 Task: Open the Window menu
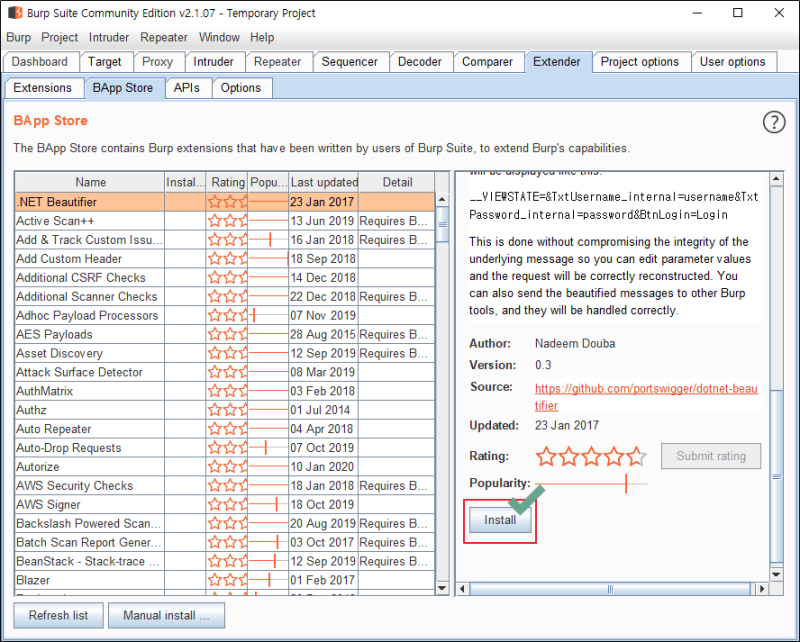[219, 37]
